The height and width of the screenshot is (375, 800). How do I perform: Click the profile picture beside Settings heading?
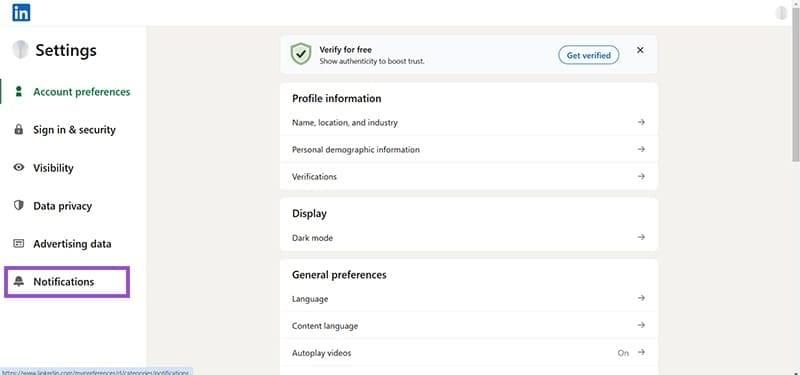pyautogui.click(x=20, y=50)
